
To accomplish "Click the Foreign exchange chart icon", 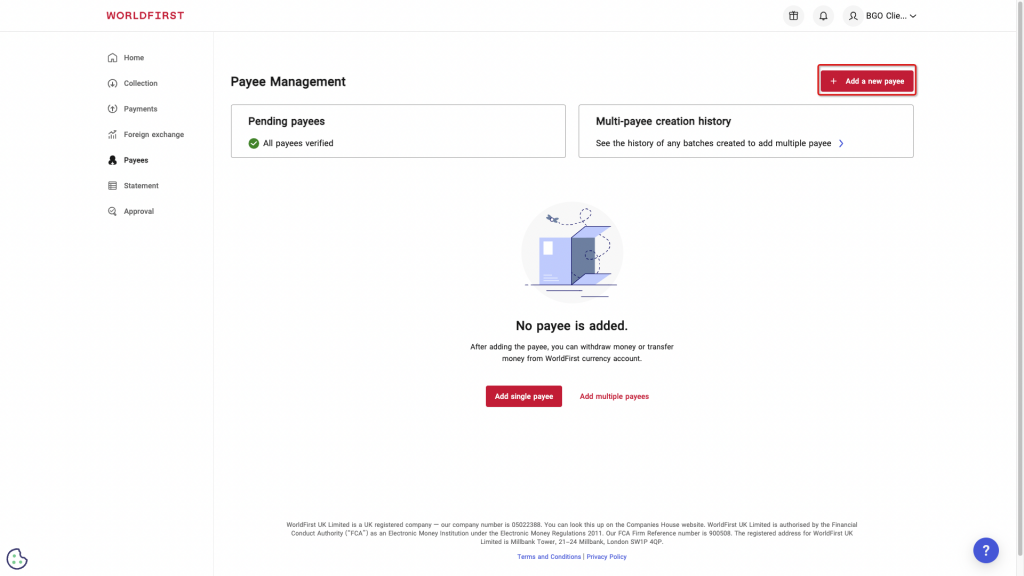I will coord(113,134).
